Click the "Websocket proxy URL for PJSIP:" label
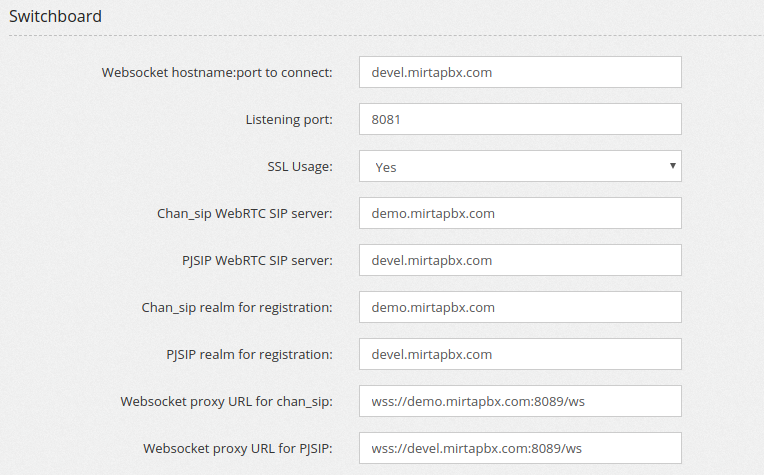764x475 pixels. pos(238,449)
